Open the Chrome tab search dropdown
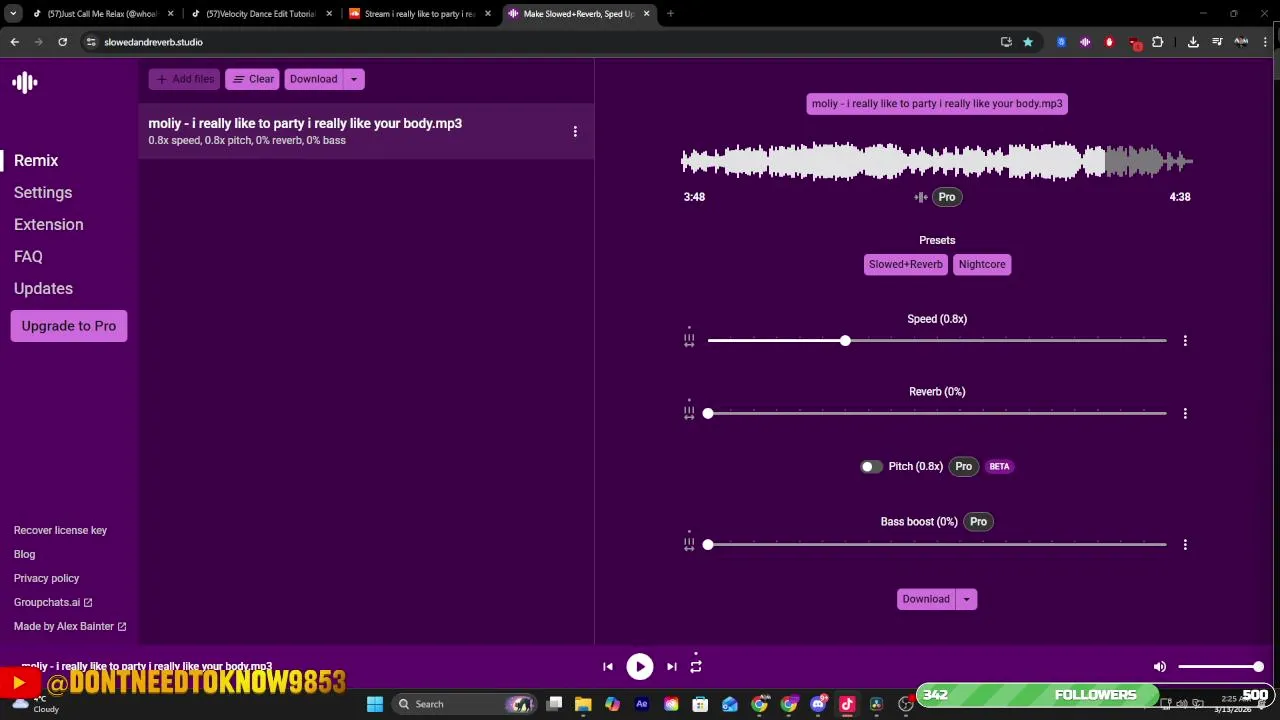Screen dimensions: 1280x720 pyautogui.click(x=13, y=14)
